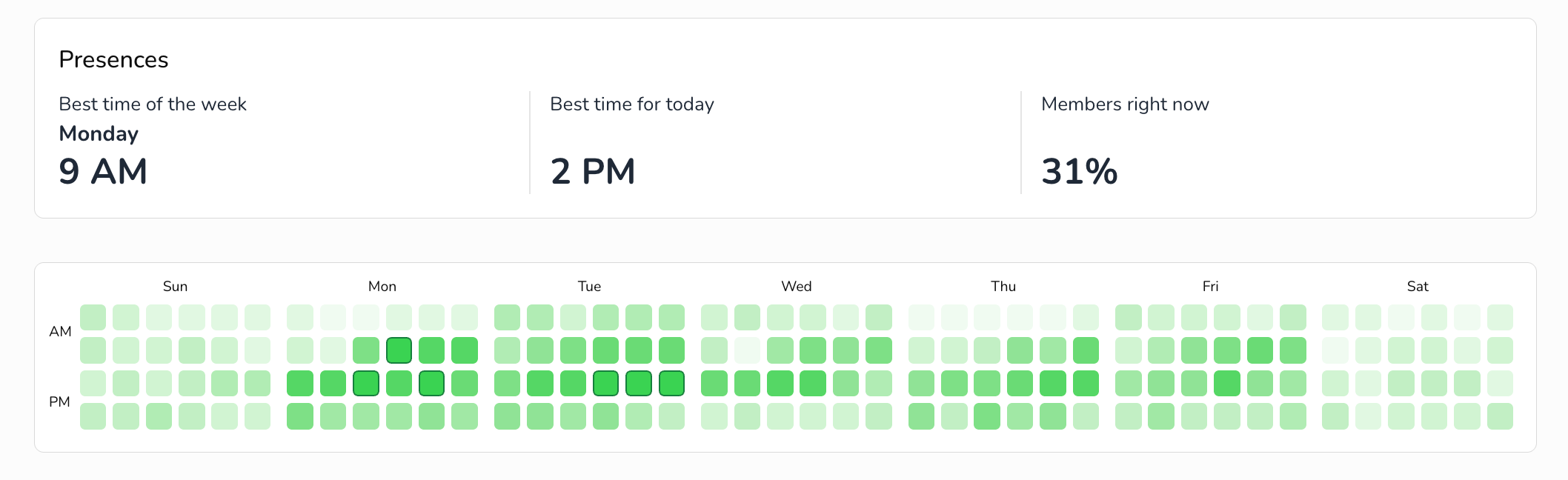
Task: Click the Monday 9 AM heatmap cell
Action: point(399,350)
